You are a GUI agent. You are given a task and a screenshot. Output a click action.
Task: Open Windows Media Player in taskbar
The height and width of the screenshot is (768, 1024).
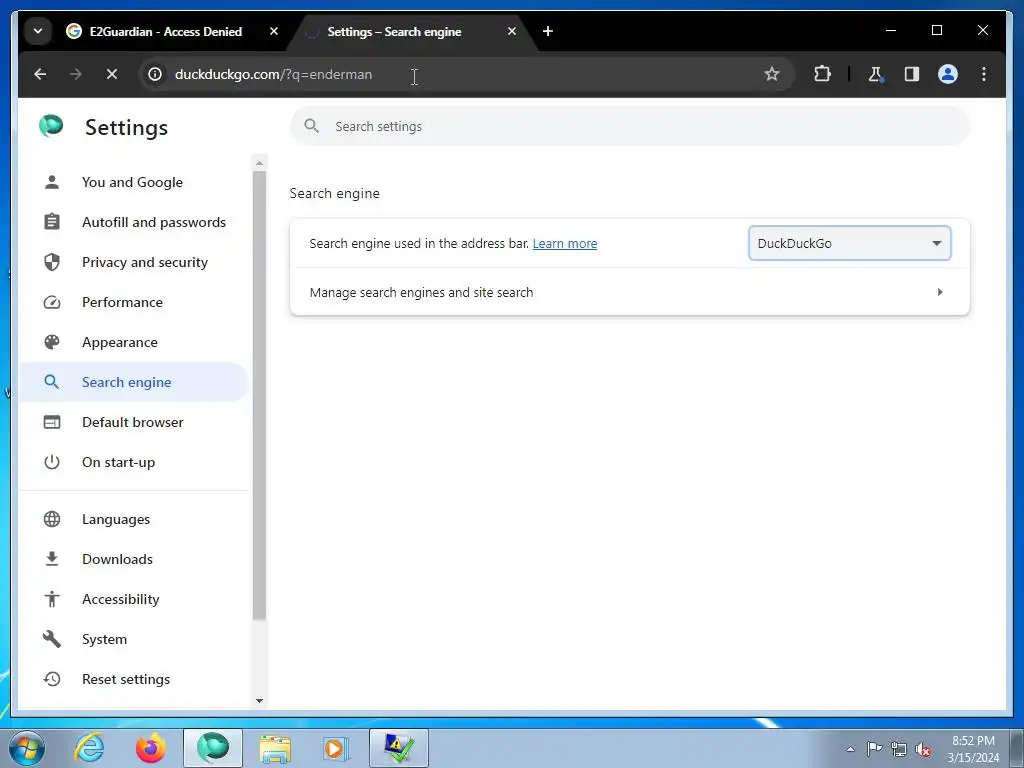(x=336, y=748)
